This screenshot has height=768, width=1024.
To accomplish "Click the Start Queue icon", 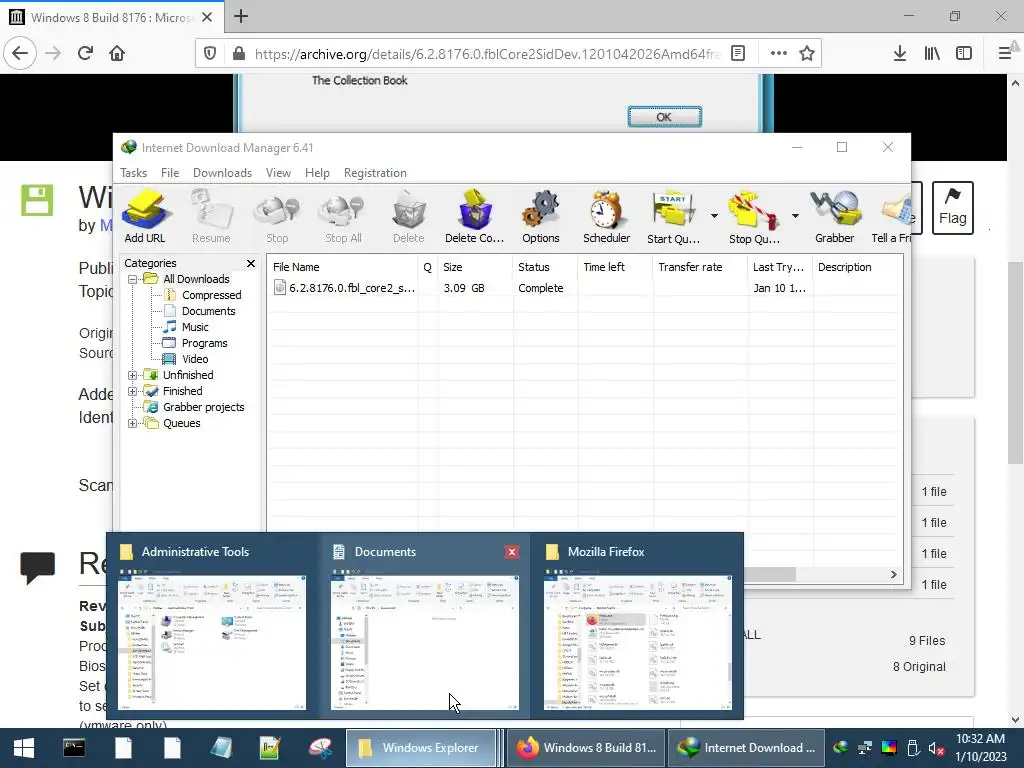I will tap(673, 216).
